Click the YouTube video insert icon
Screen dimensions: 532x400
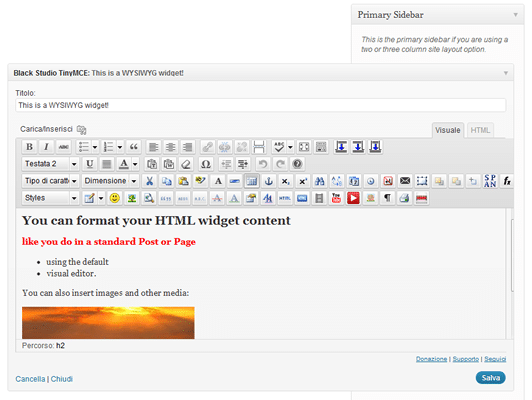[x=336, y=198]
